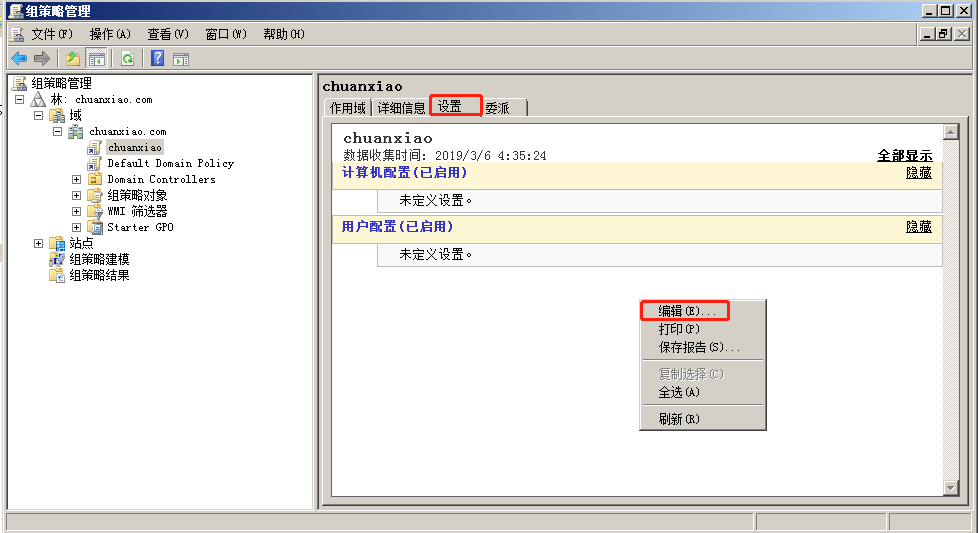Viewport: 978px width, 533px height.
Task: Click the 组策略结果 icon
Action: pos(57,276)
